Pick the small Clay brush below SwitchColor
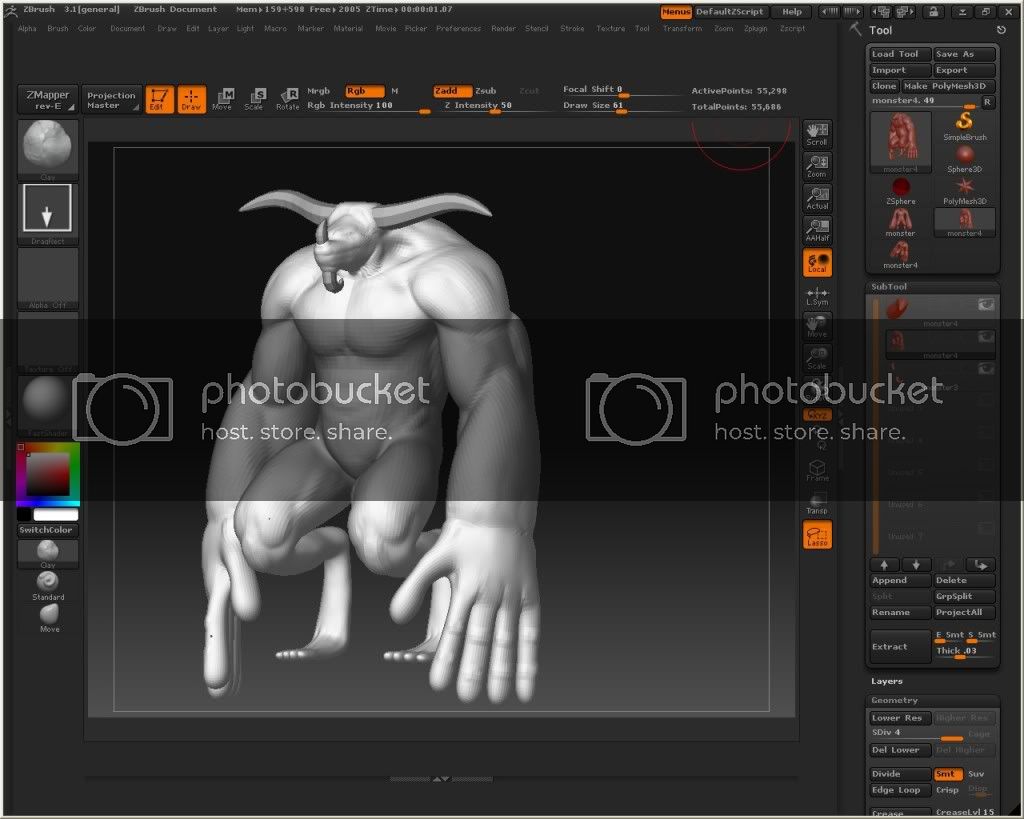 [48, 554]
